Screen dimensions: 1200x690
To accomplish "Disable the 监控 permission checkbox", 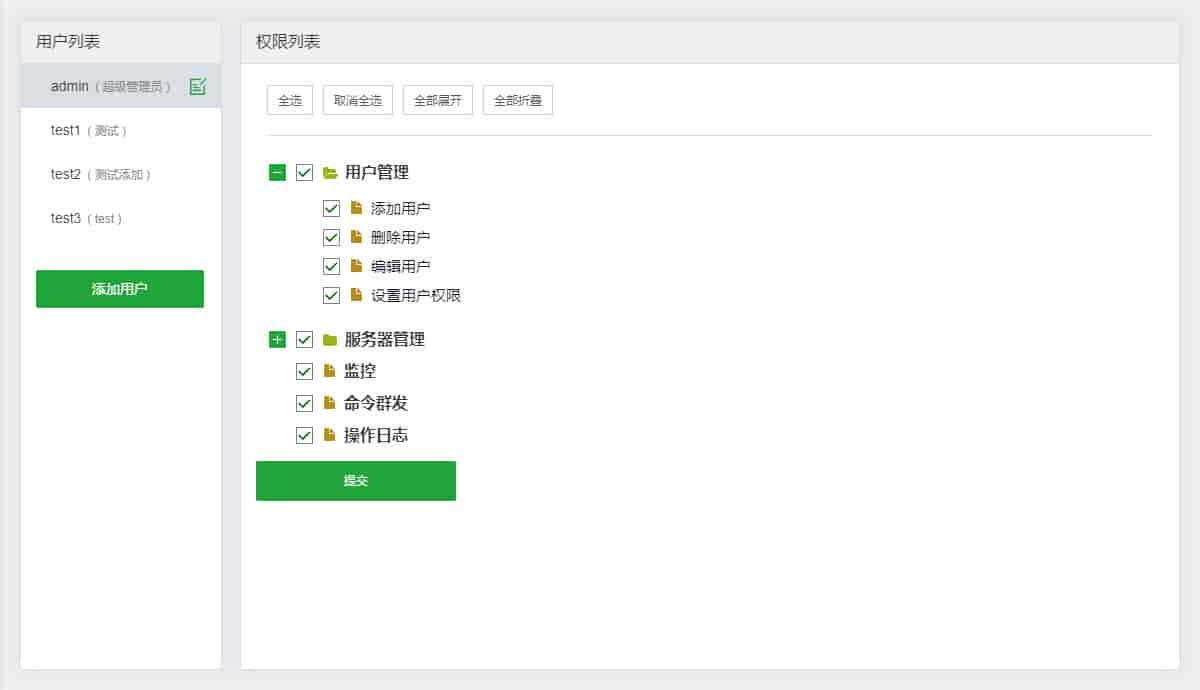I will [x=304, y=370].
